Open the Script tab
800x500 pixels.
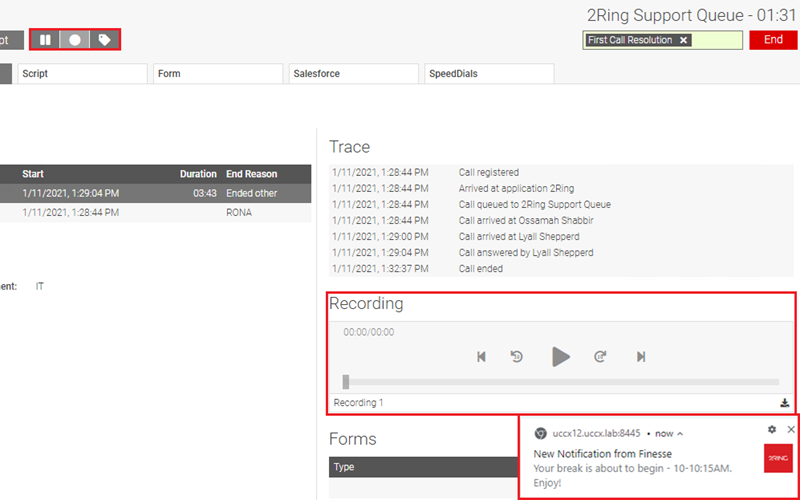pos(82,73)
